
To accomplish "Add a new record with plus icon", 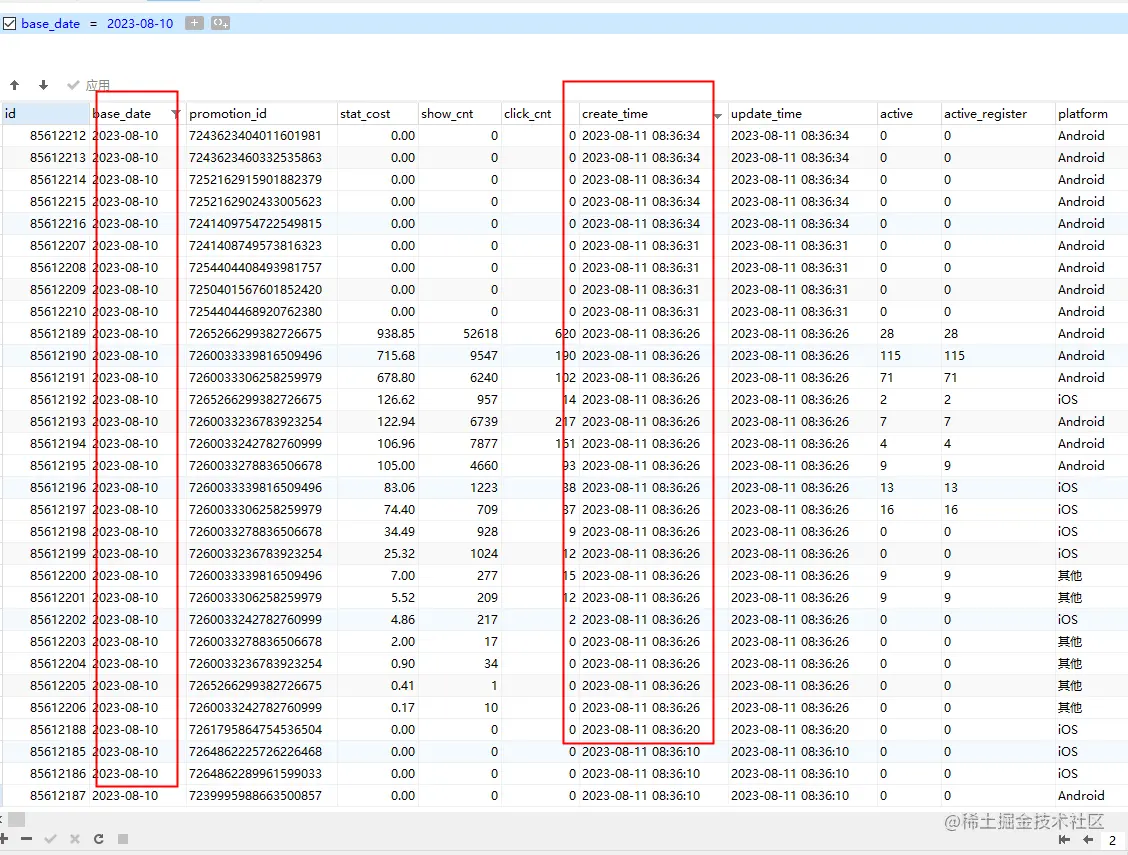I will (x=4, y=838).
